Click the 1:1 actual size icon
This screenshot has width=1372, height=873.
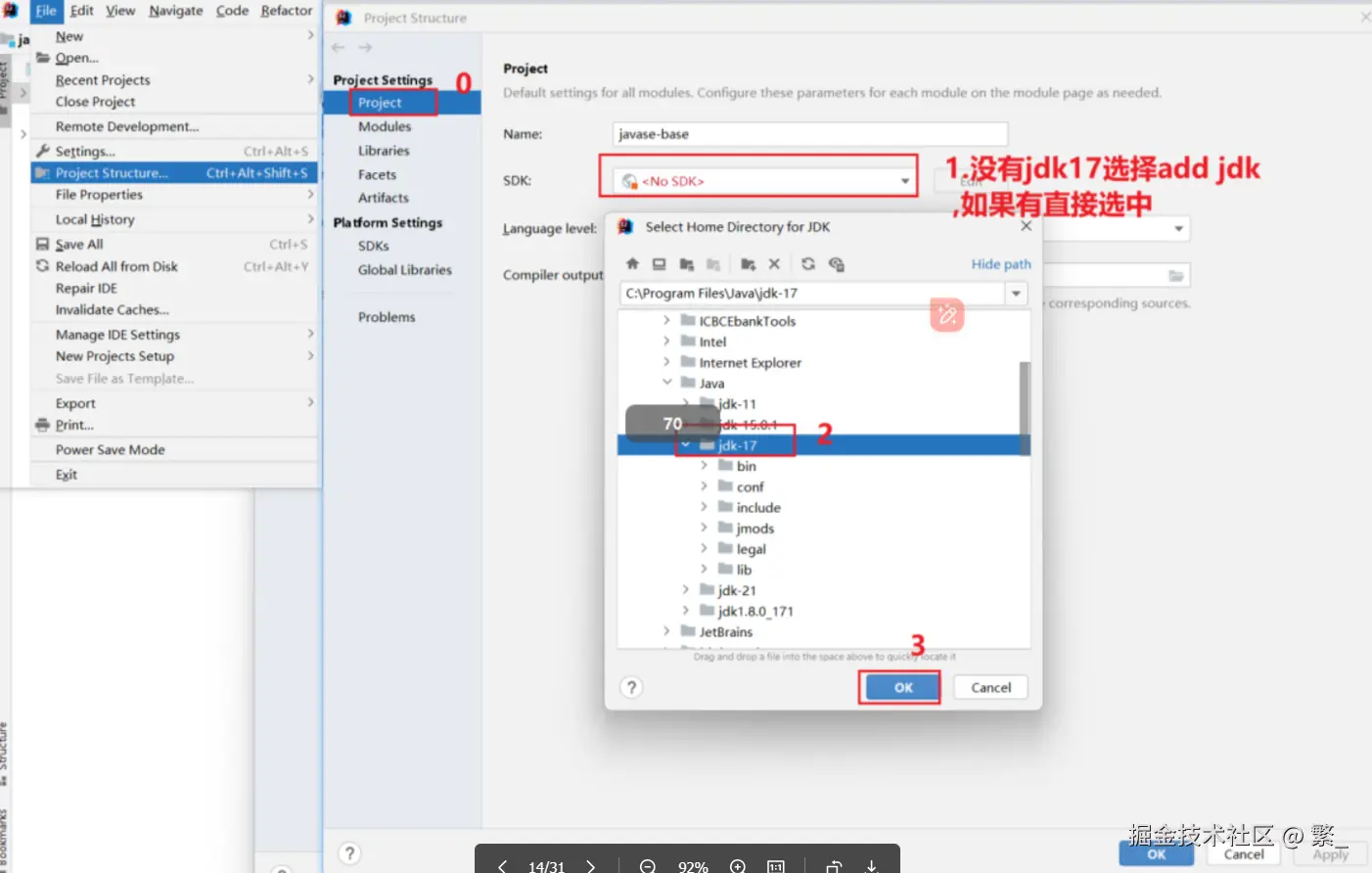776,866
